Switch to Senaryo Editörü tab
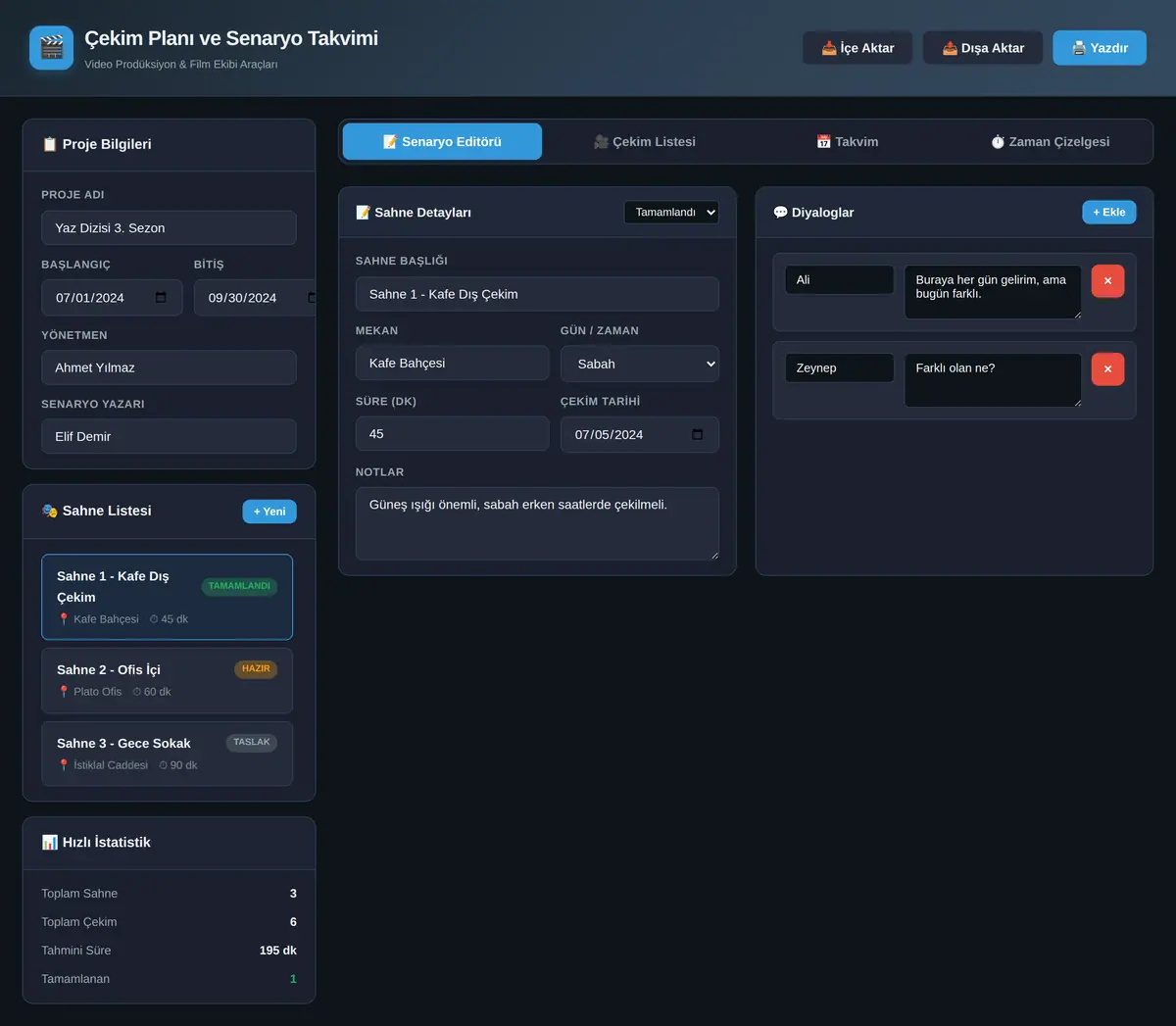1176x1026 pixels. coord(442,142)
